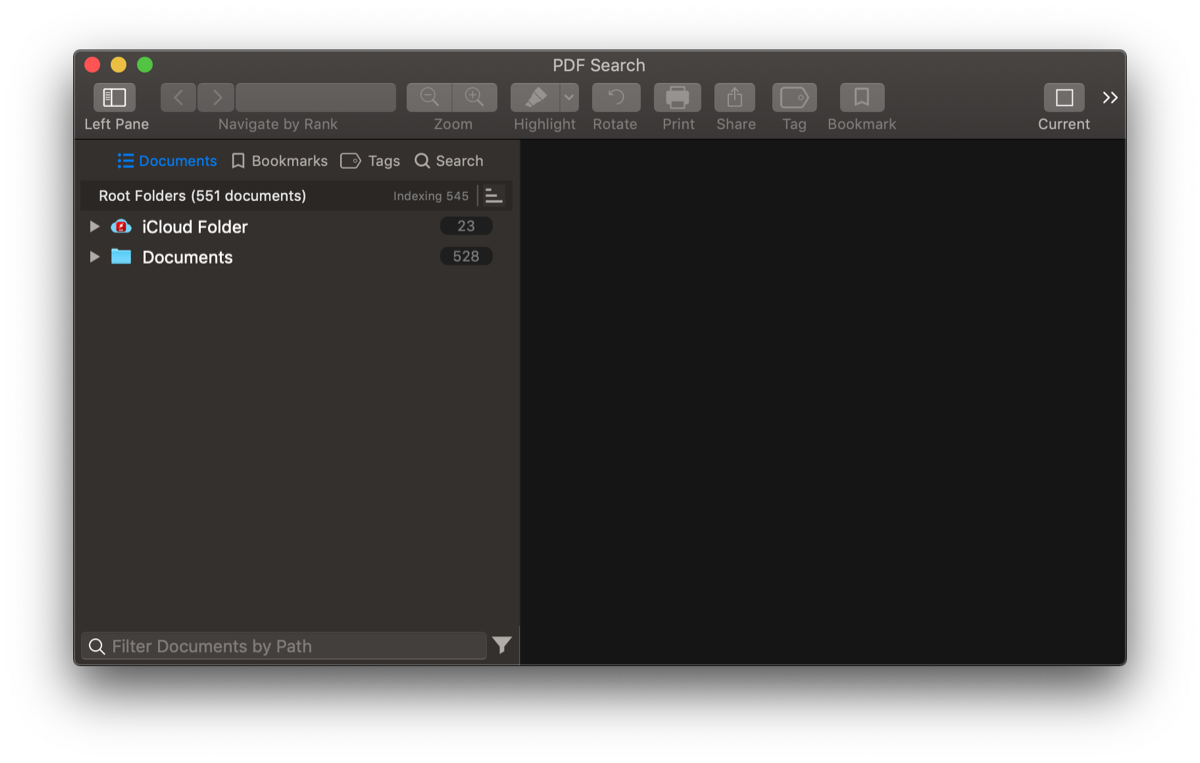Click the Navigate by Rank field

(316, 97)
